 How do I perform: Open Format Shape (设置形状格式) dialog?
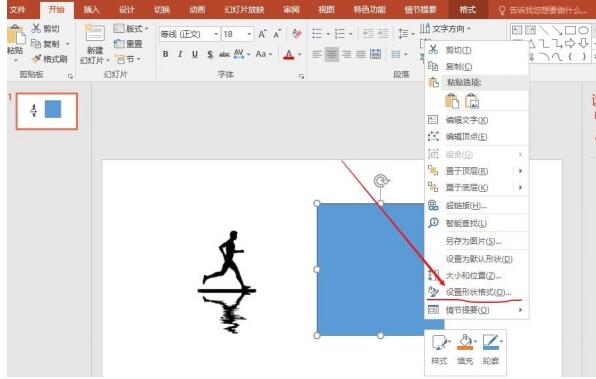pyautogui.click(x=477, y=292)
